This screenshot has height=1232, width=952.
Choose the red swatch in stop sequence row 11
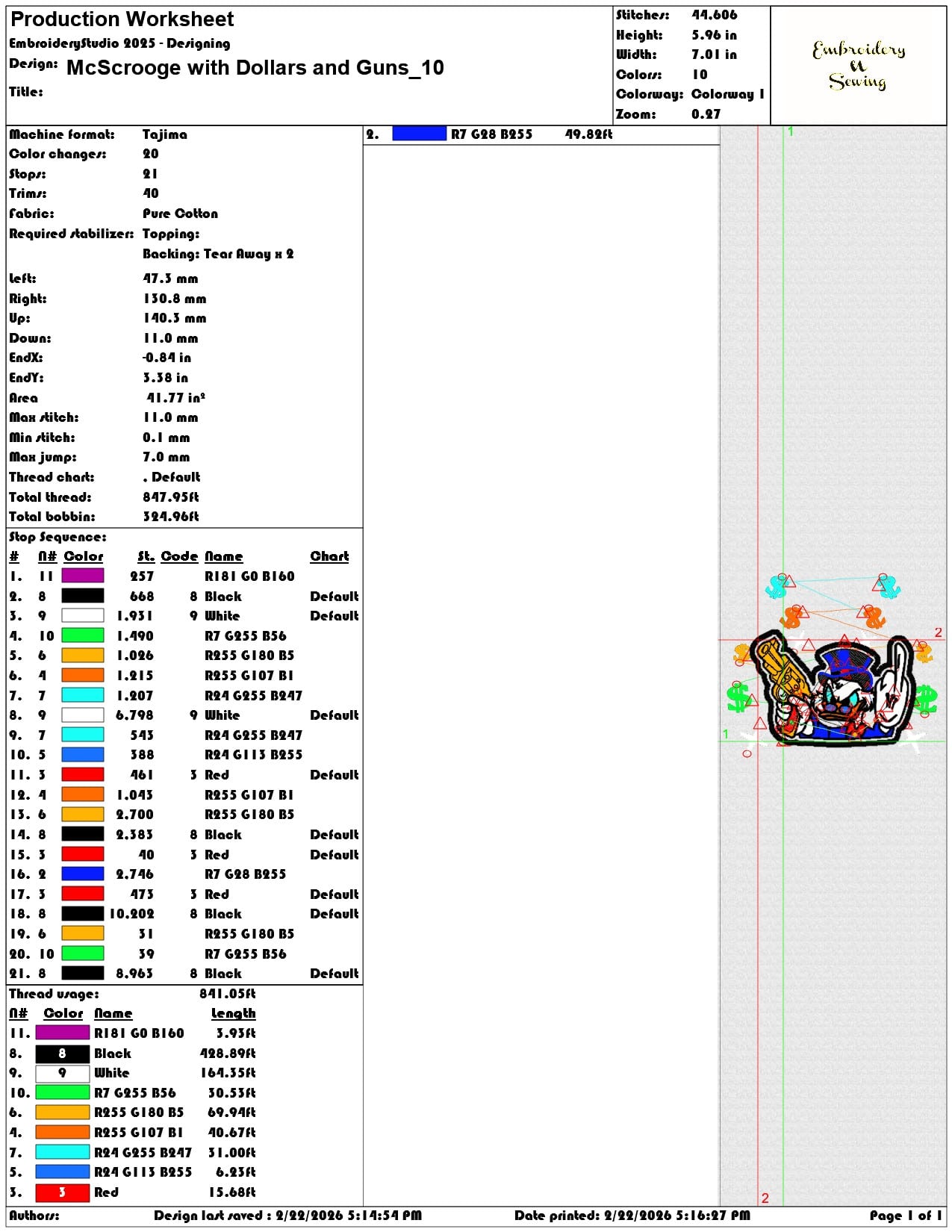coord(83,774)
